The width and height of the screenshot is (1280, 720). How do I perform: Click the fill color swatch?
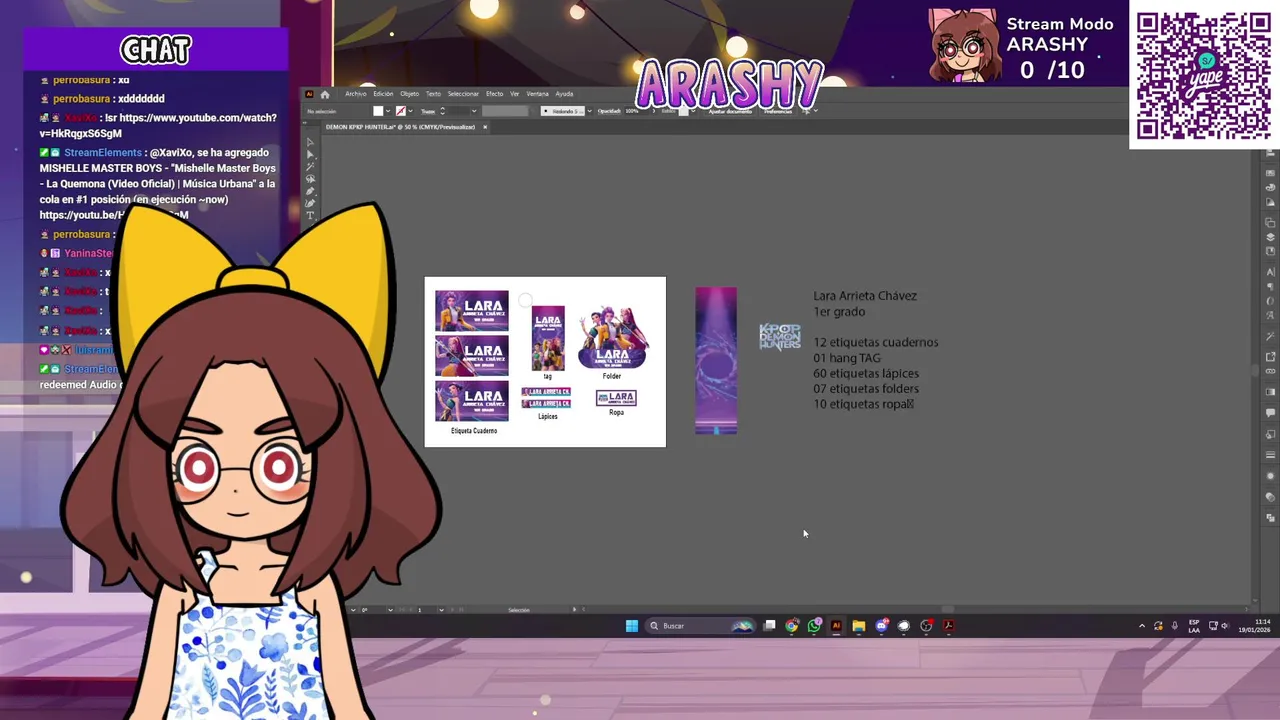[x=378, y=111]
